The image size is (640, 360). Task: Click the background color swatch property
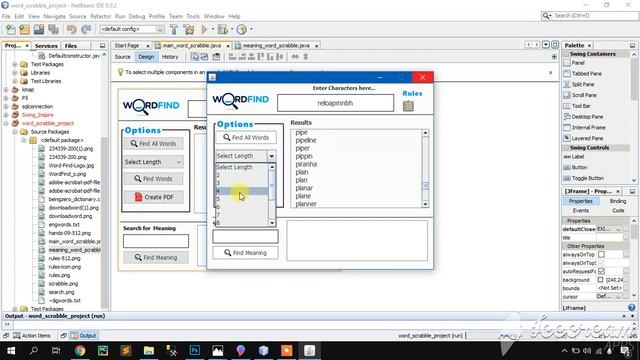pos(600,280)
